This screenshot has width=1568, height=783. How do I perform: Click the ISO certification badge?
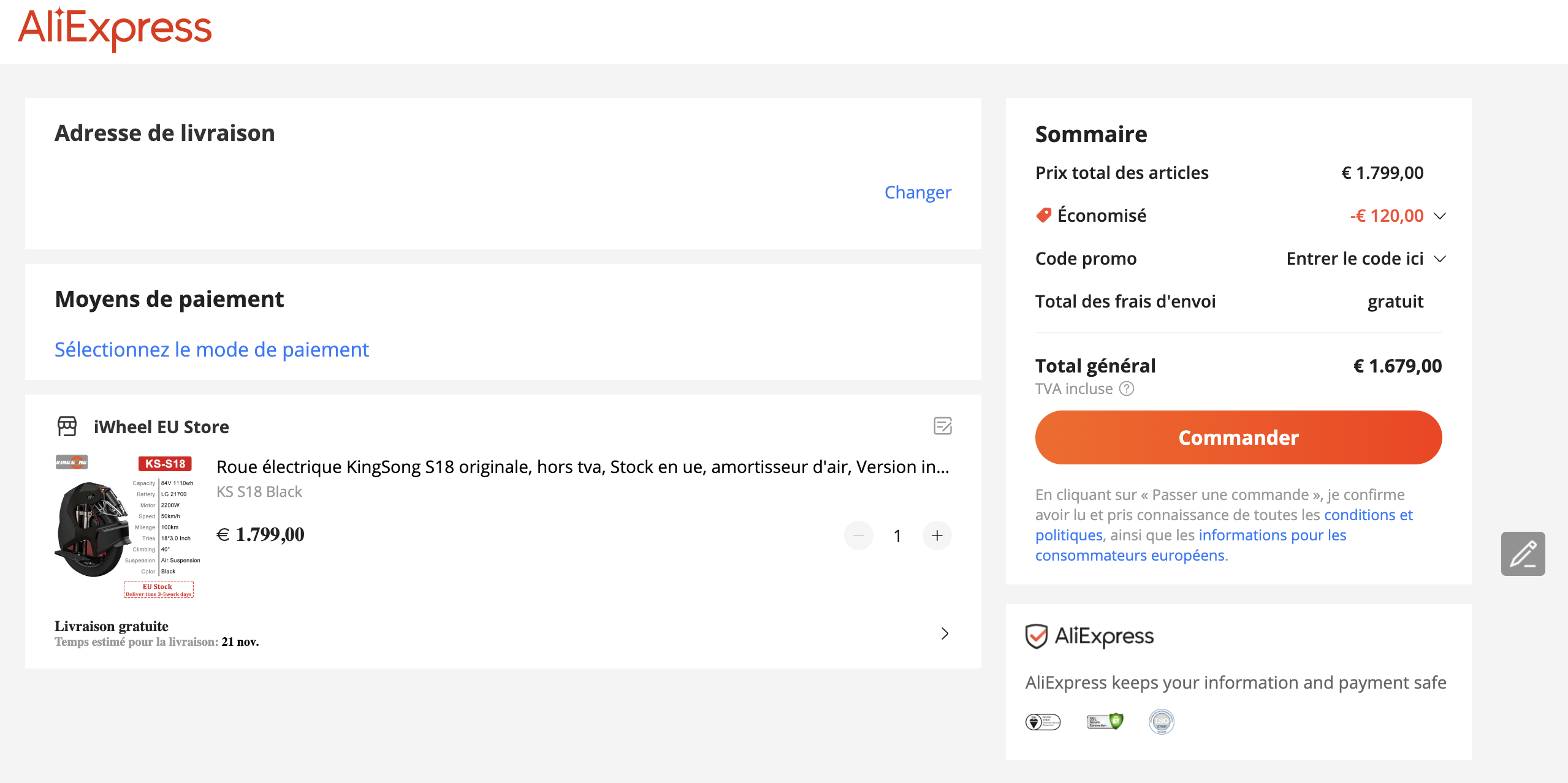1161,722
